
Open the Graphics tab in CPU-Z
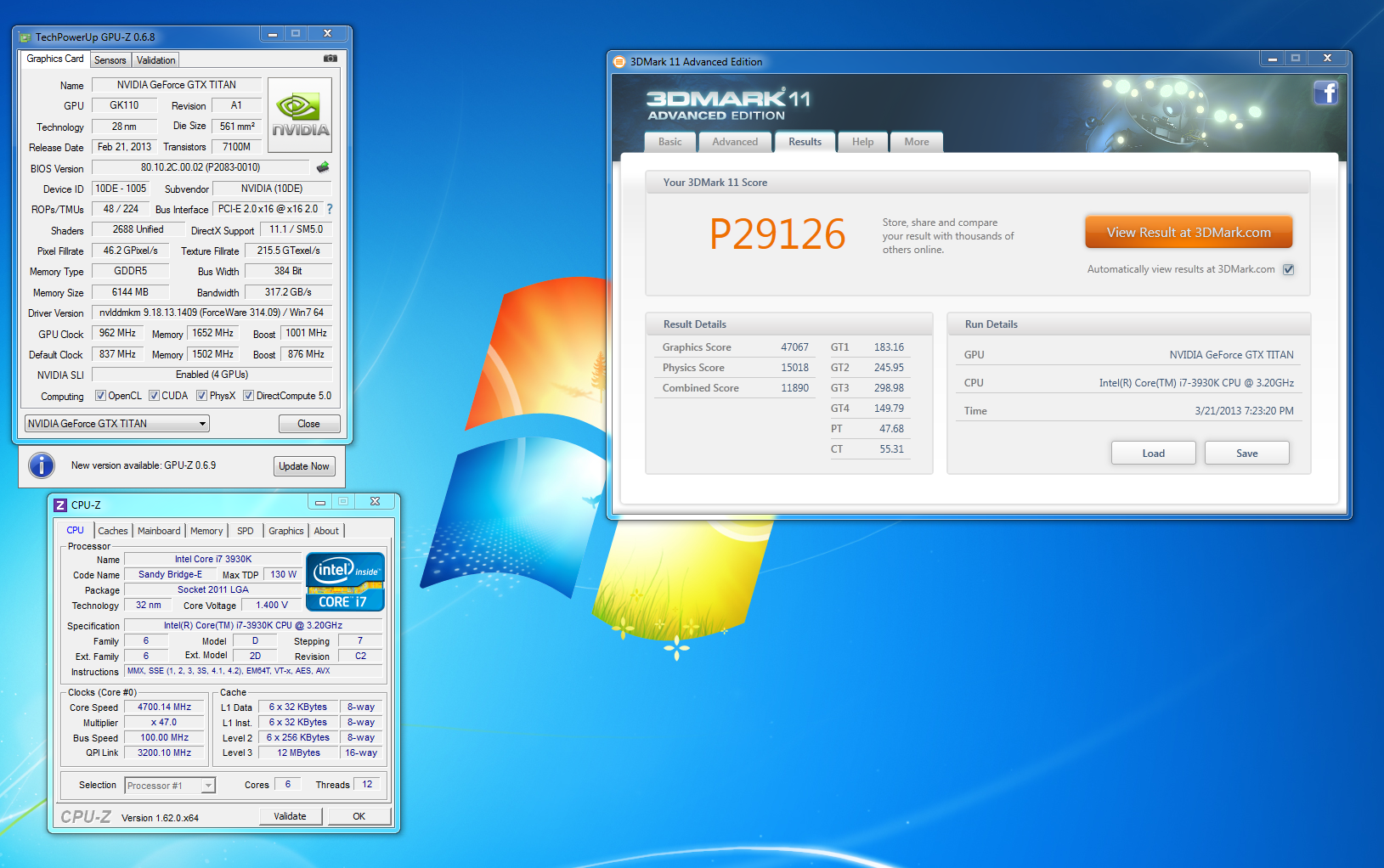[286, 531]
